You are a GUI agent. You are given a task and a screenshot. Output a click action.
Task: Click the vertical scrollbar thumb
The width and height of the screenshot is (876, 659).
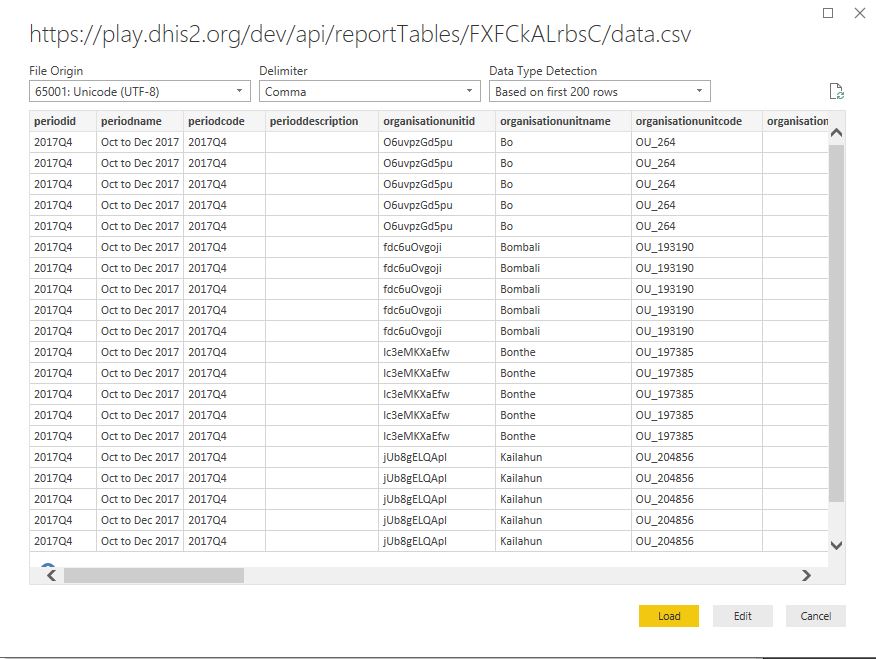click(837, 320)
